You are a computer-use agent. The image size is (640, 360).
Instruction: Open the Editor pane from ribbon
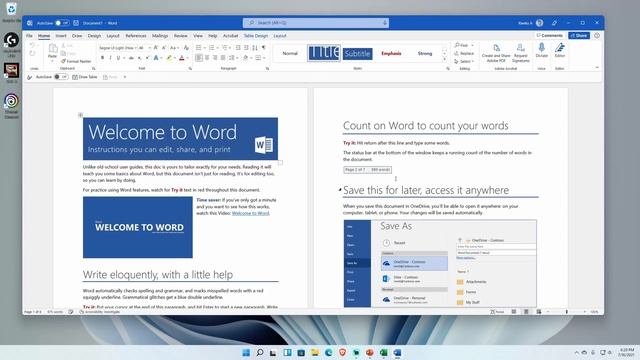(x=560, y=51)
